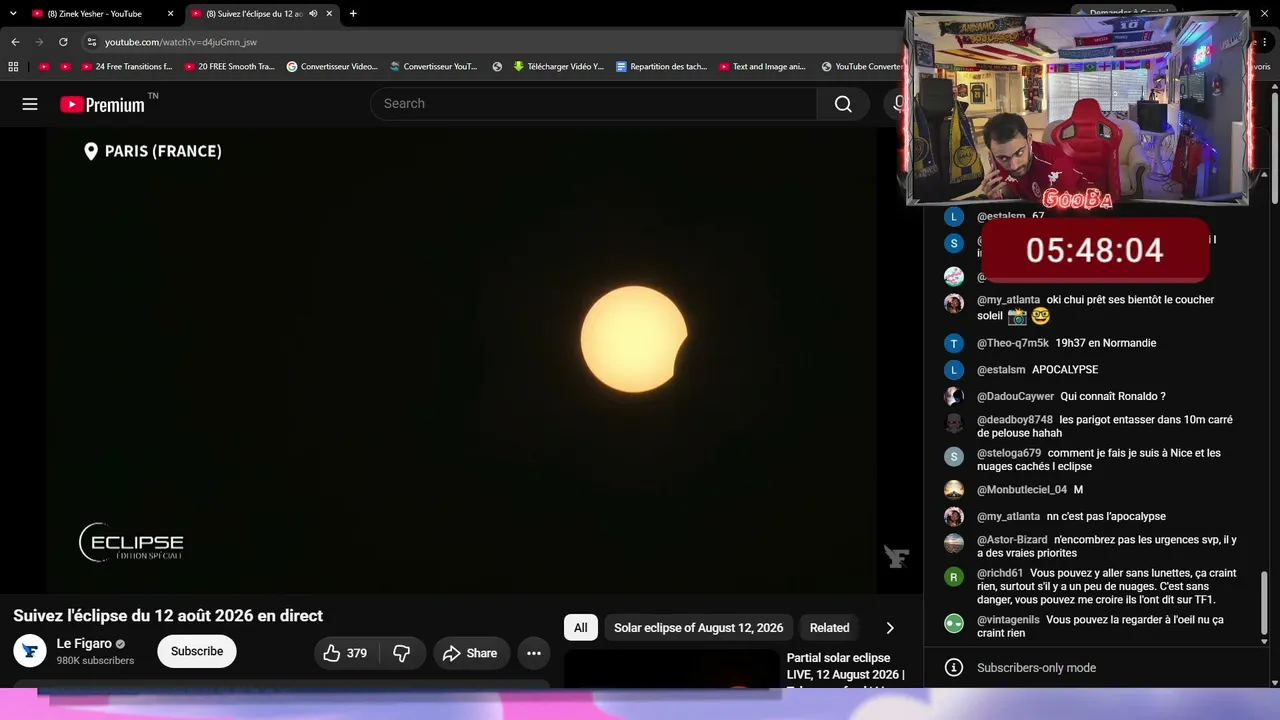The image size is (1280, 720).
Task: Open @steloga679 chat avatar
Action: coord(954,456)
